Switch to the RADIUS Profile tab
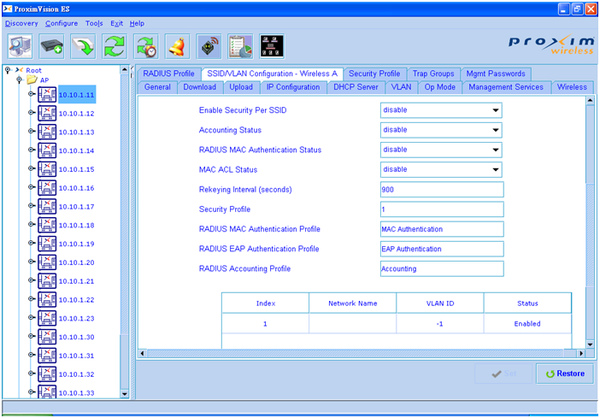 pos(169,73)
